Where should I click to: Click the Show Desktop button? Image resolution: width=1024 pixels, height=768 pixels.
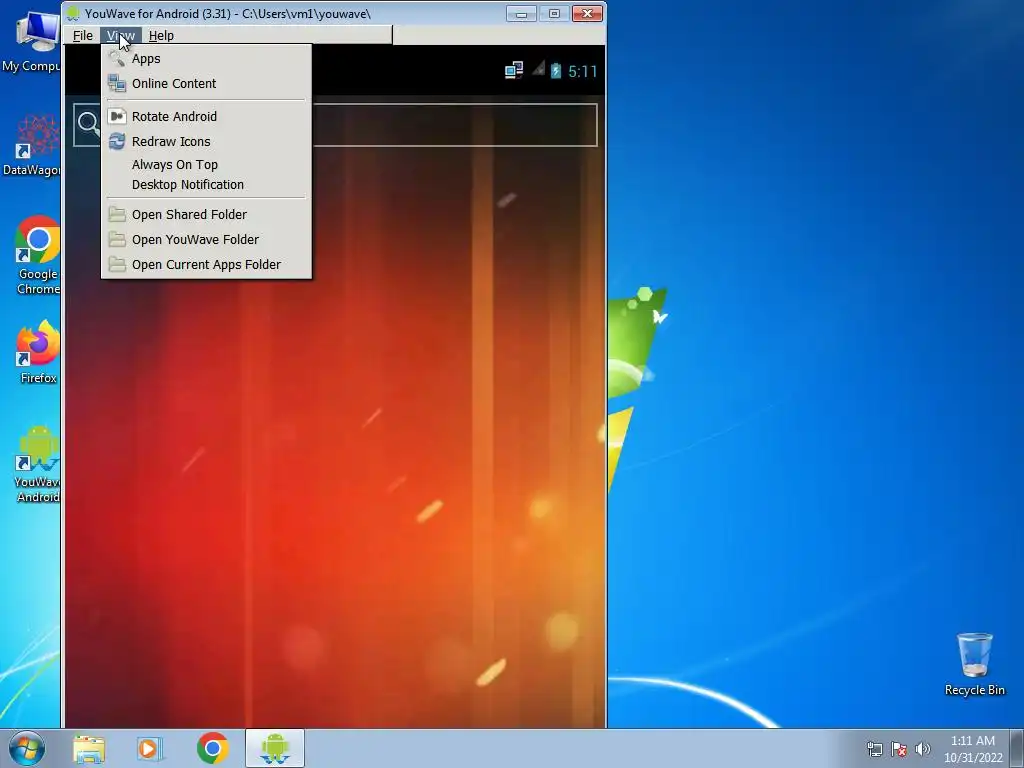tap(1017, 748)
